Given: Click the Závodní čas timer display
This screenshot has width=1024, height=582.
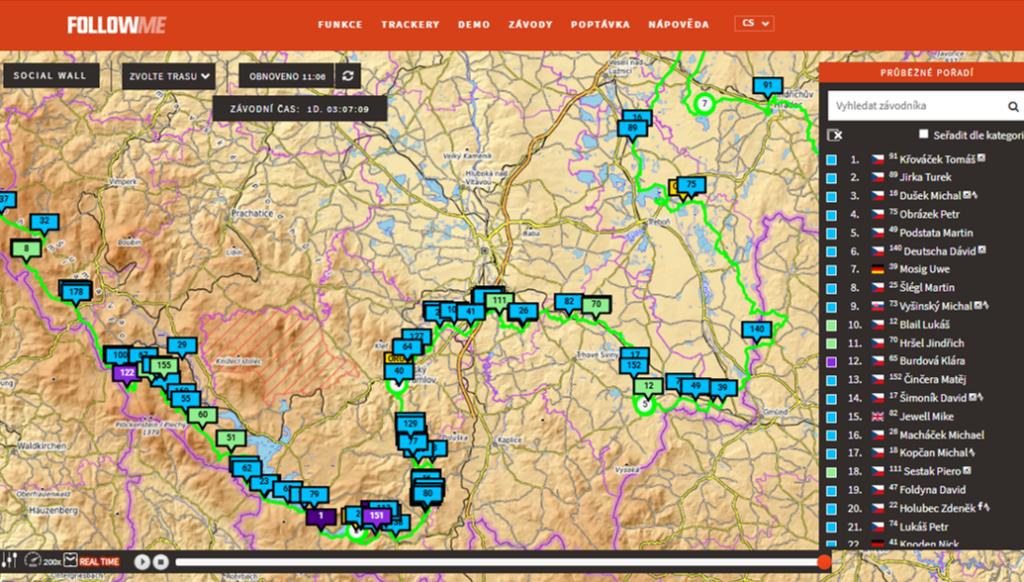Looking at the screenshot, I should [x=300, y=109].
